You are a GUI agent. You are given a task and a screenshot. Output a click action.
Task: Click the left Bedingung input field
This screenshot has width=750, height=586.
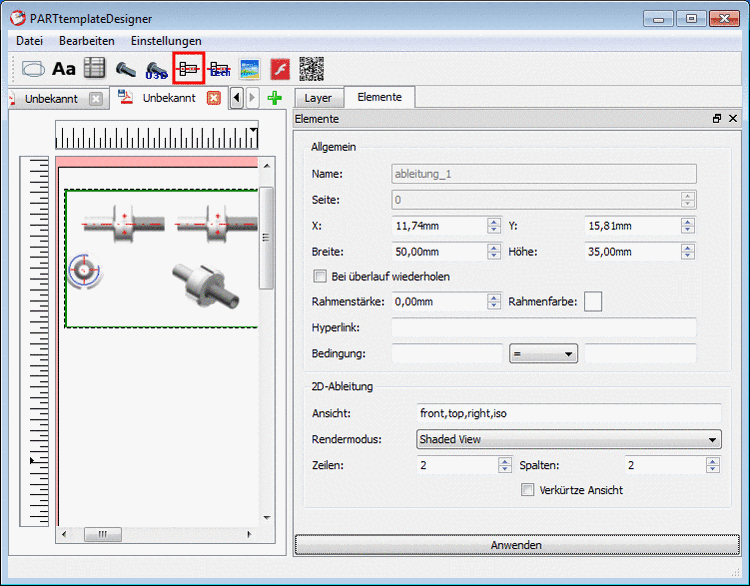pos(447,354)
